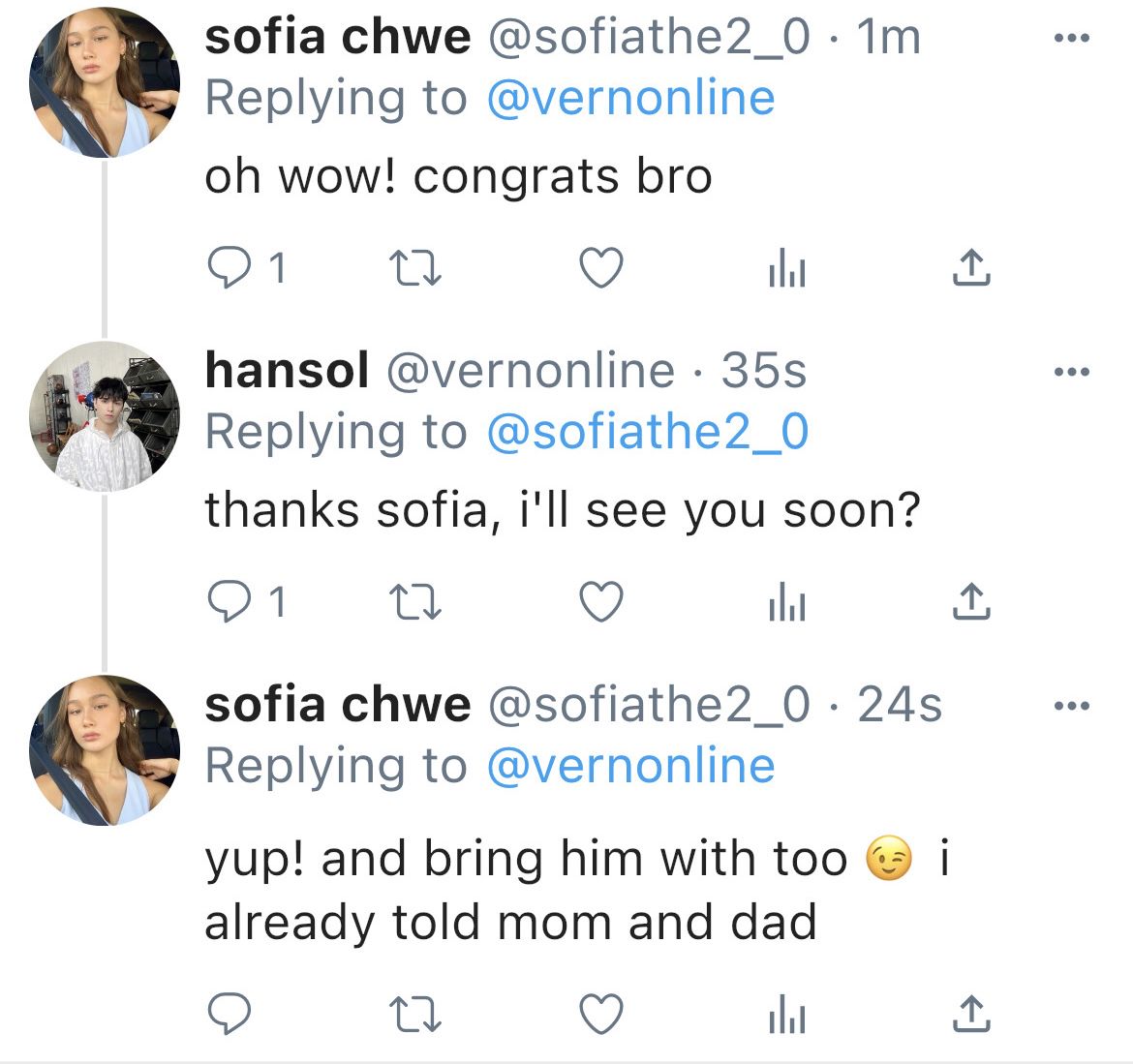Reply to the 'oh wow! congrats bro' tweet
The height and width of the screenshot is (1064, 1133).
click(230, 268)
